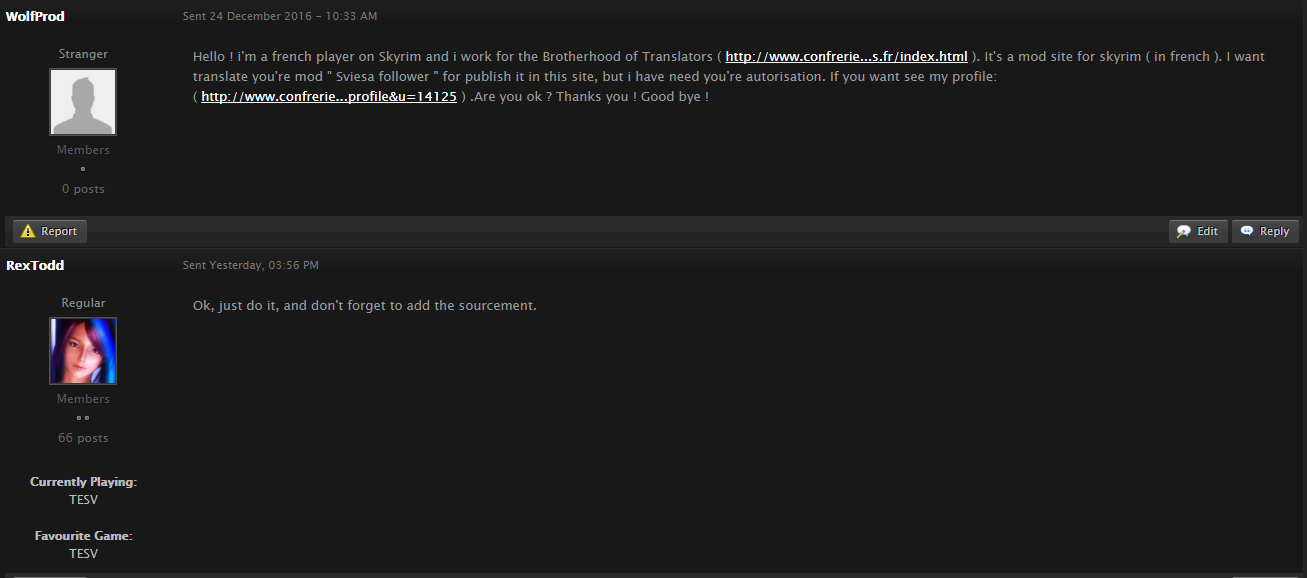The height and width of the screenshot is (578, 1307).
Task: Click the pencil bubble icon on Edit
Action: click(1184, 231)
